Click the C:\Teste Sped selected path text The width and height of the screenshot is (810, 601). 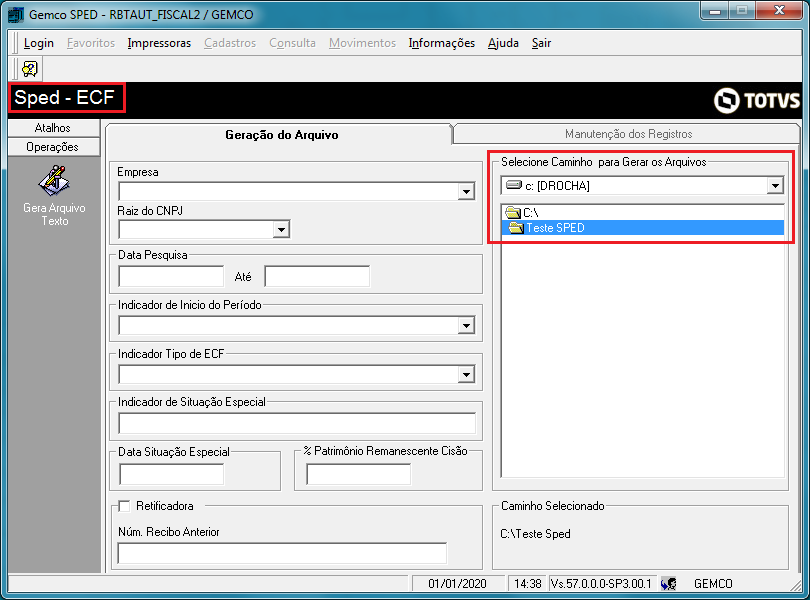click(x=535, y=534)
